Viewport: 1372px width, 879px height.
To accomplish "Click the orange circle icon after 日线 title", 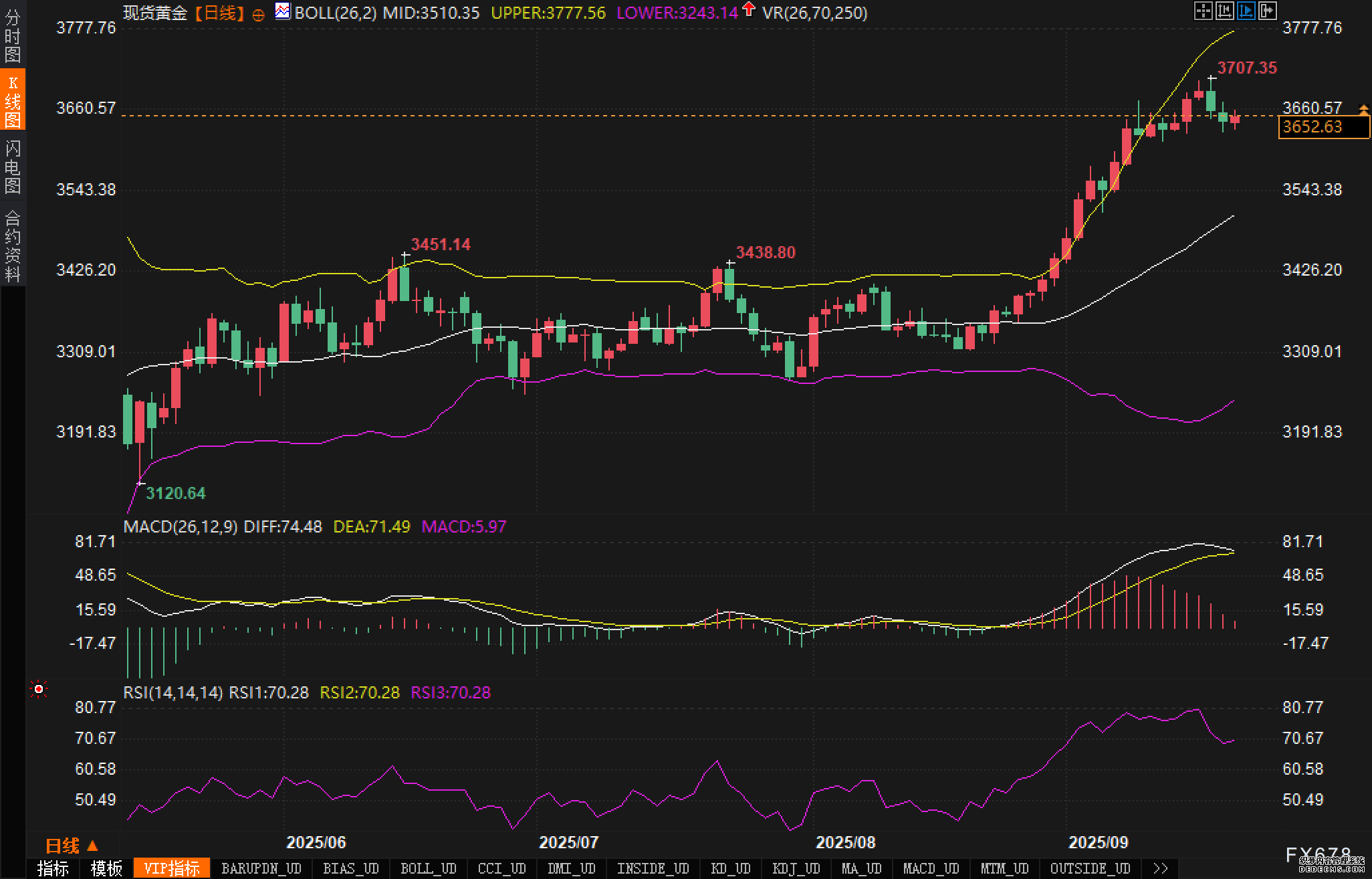I will 258,15.
